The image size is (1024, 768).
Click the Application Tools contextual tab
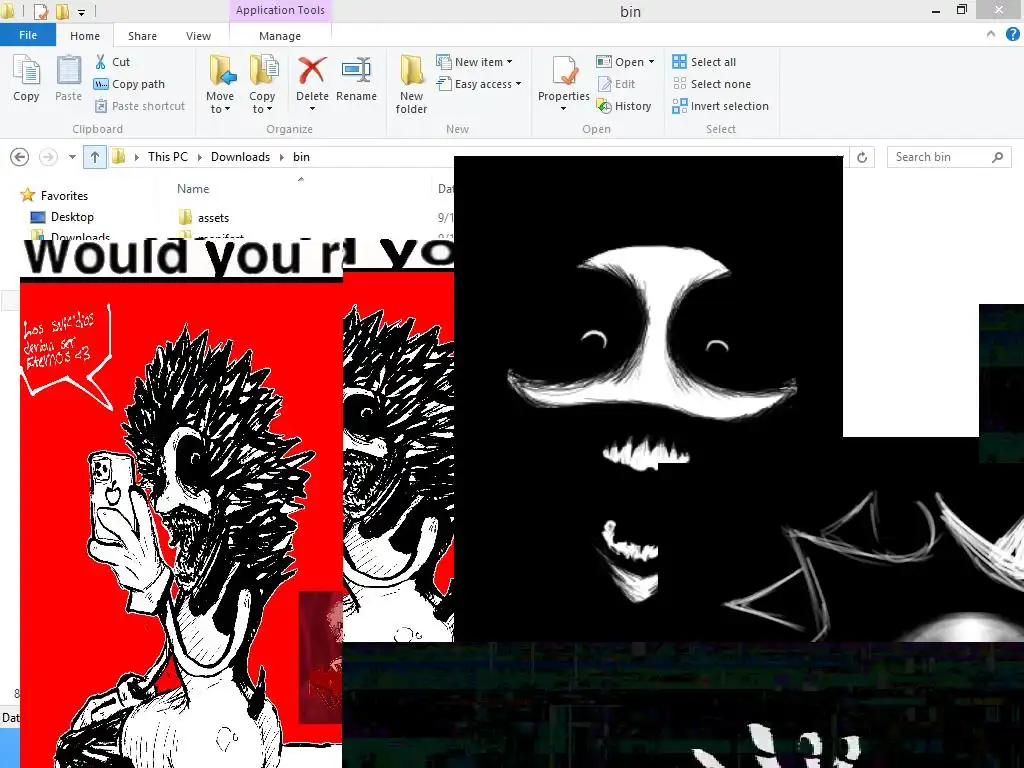pyautogui.click(x=280, y=10)
